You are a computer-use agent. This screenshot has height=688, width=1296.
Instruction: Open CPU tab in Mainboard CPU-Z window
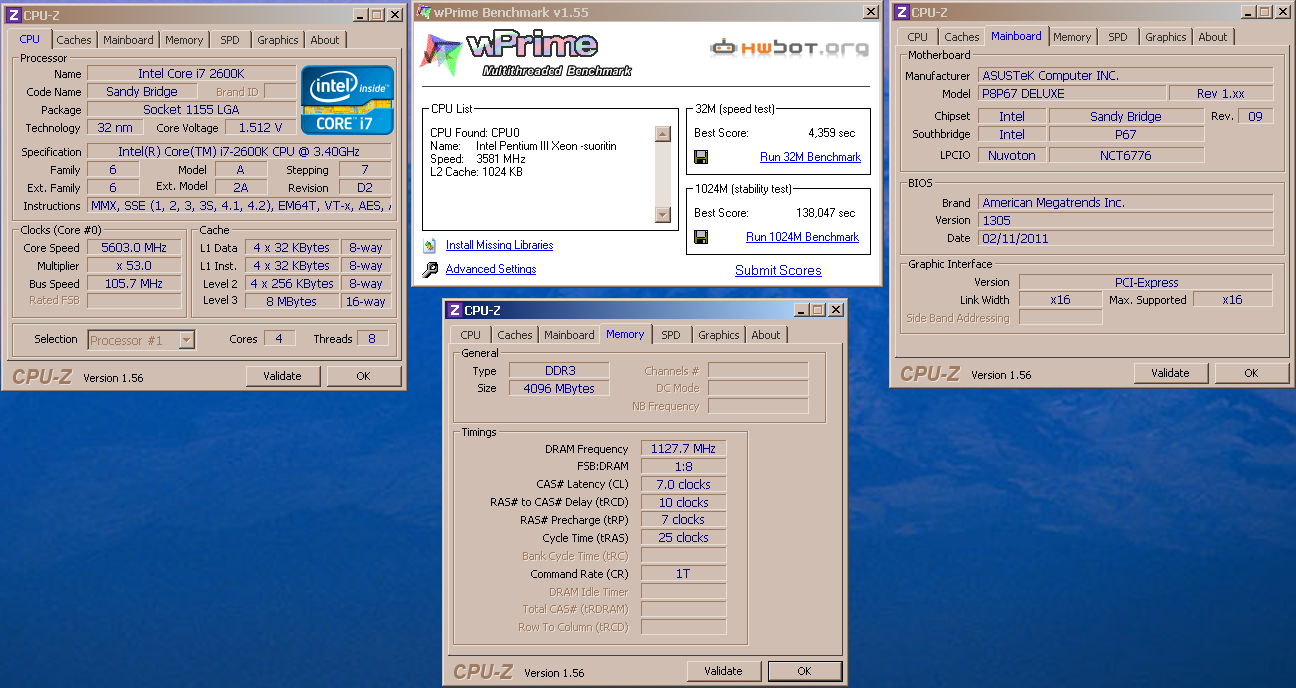[918, 37]
